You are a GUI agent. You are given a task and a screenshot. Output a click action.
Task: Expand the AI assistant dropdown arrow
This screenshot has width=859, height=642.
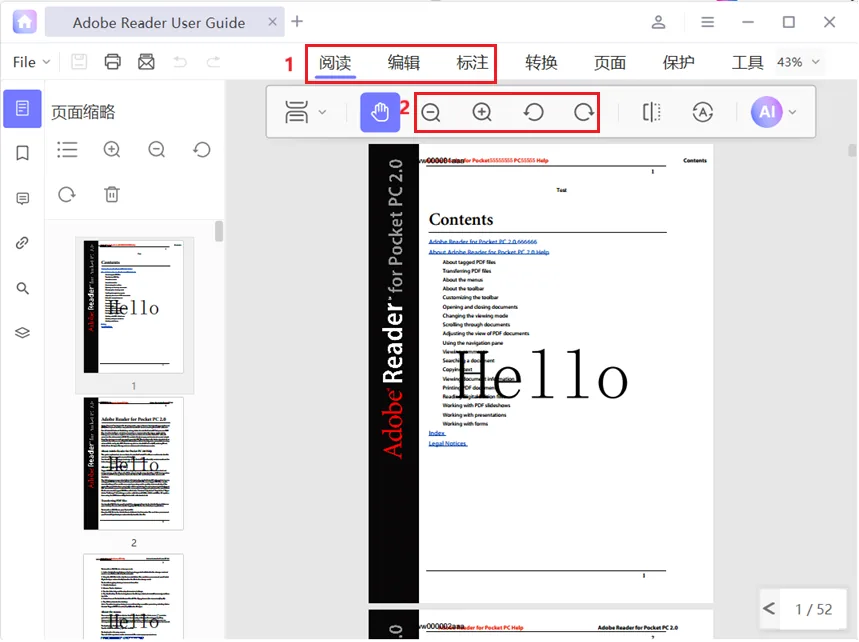click(793, 112)
